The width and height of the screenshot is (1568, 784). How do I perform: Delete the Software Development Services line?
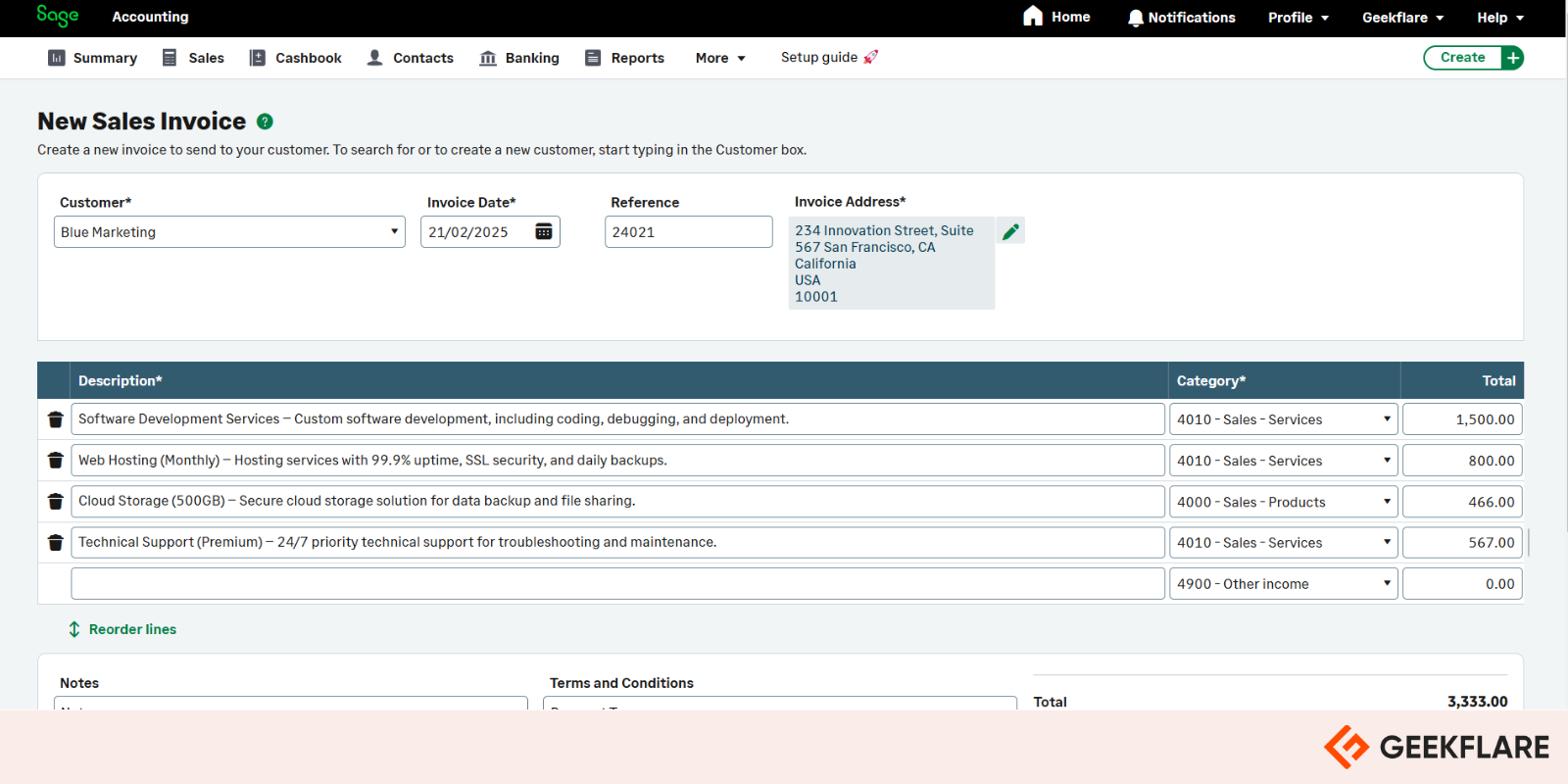point(56,419)
